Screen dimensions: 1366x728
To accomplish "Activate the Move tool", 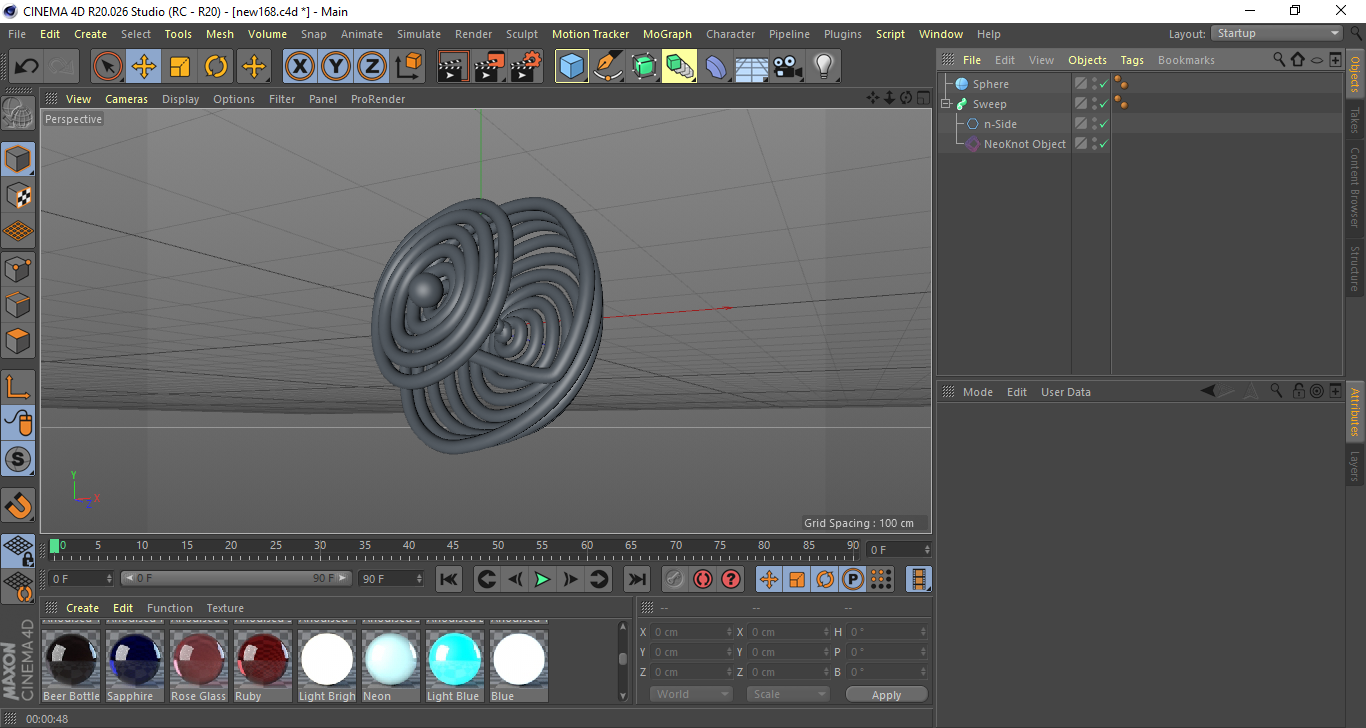I will tap(144, 67).
